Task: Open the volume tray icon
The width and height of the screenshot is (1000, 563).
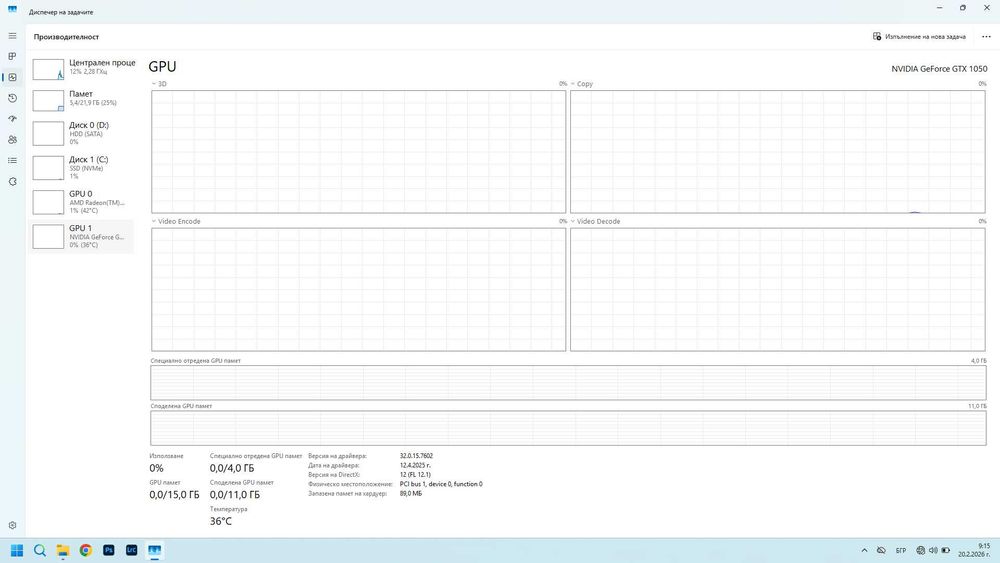Action: click(933, 550)
